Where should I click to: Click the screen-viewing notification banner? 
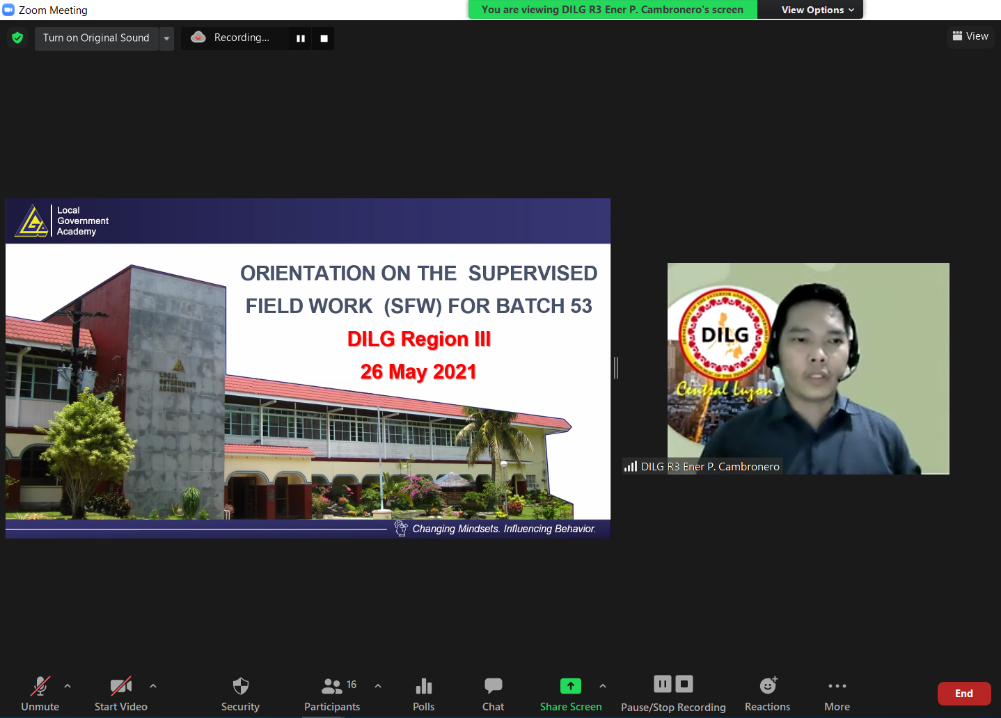[612, 10]
